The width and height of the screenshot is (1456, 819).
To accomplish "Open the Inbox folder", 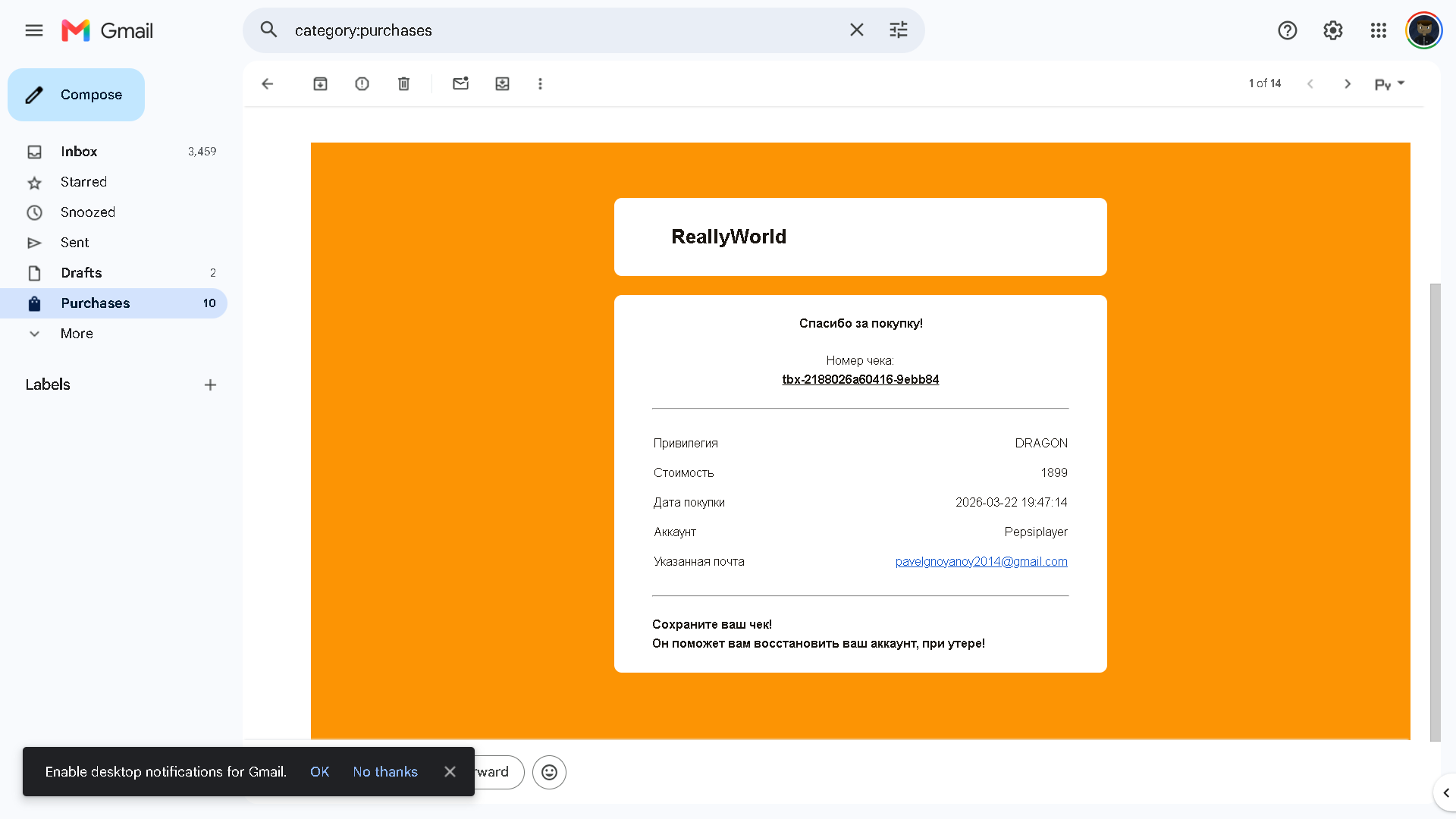I will click(x=114, y=152).
